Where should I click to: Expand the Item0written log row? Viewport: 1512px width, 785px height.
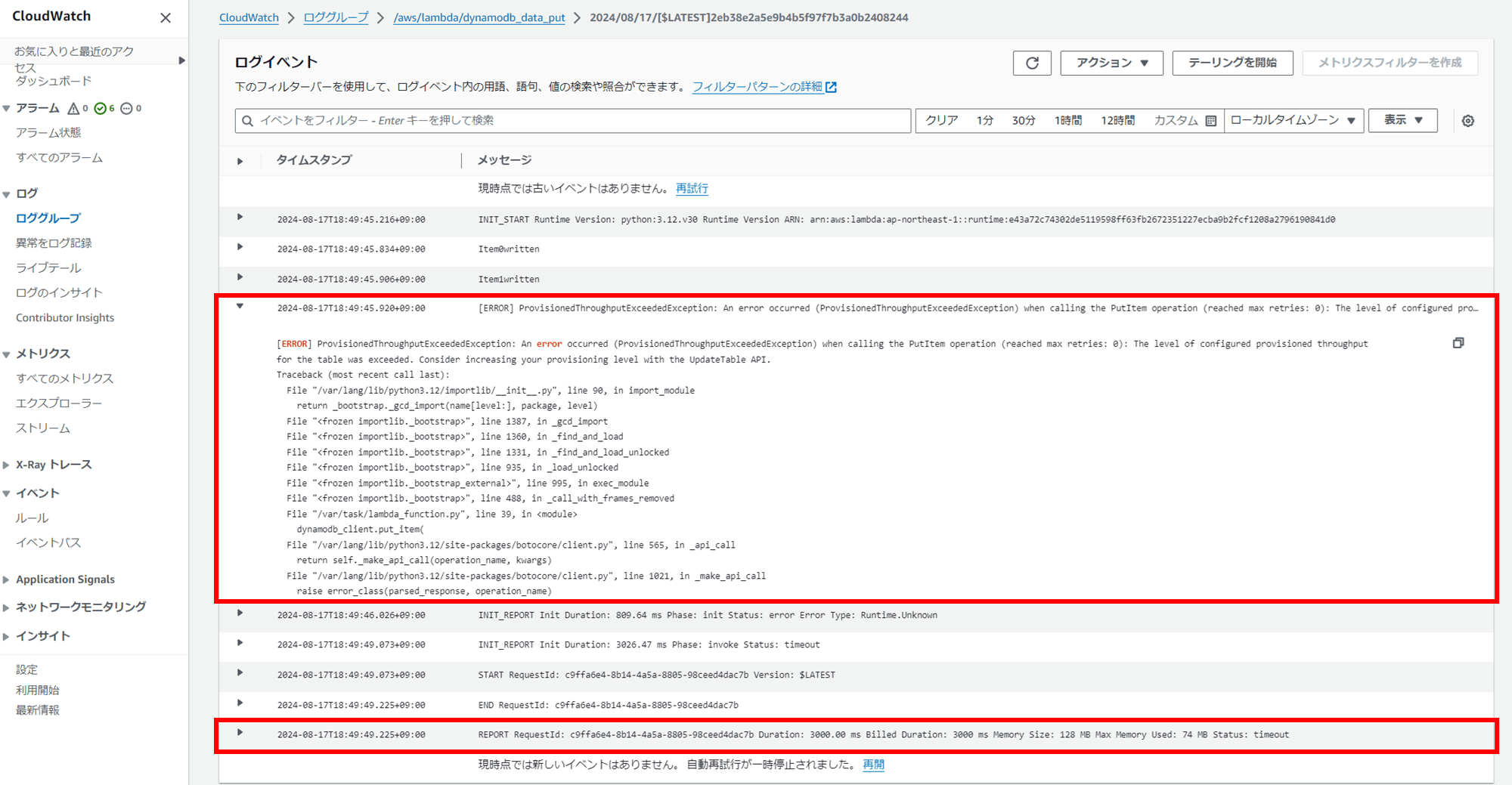point(240,247)
